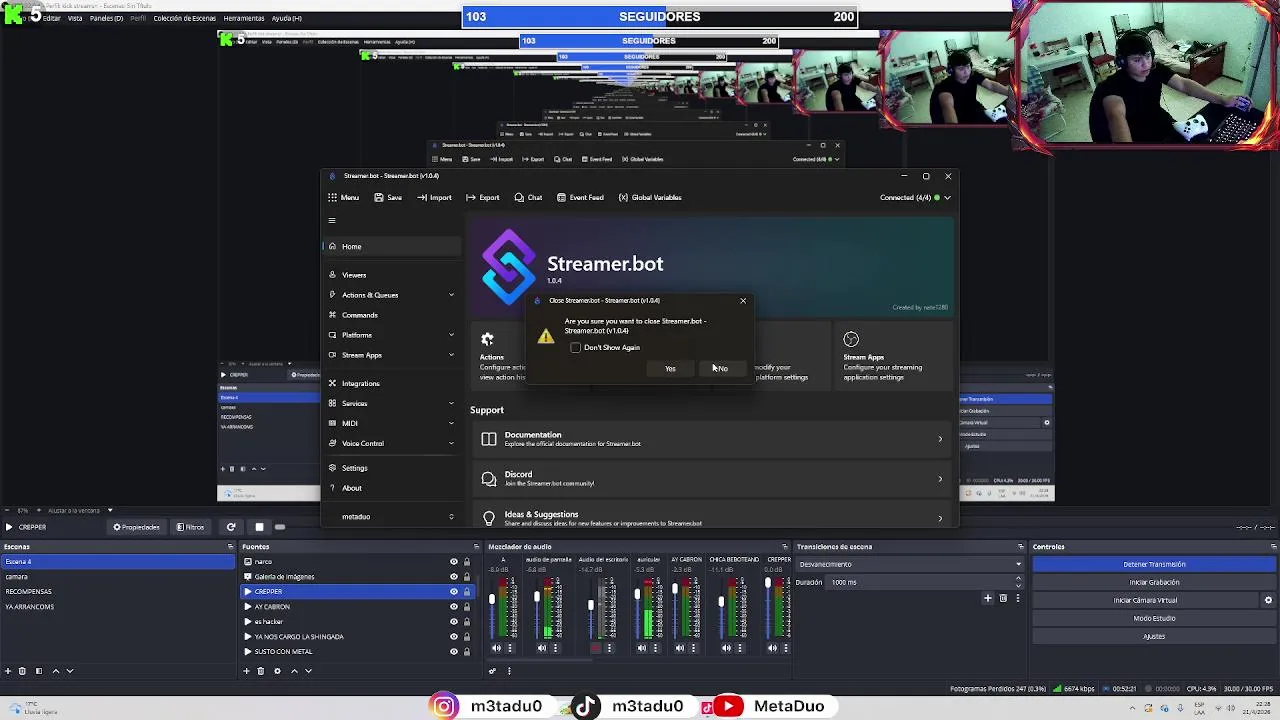Toggle the lock on SUSTO CON METAL source

tap(466, 652)
